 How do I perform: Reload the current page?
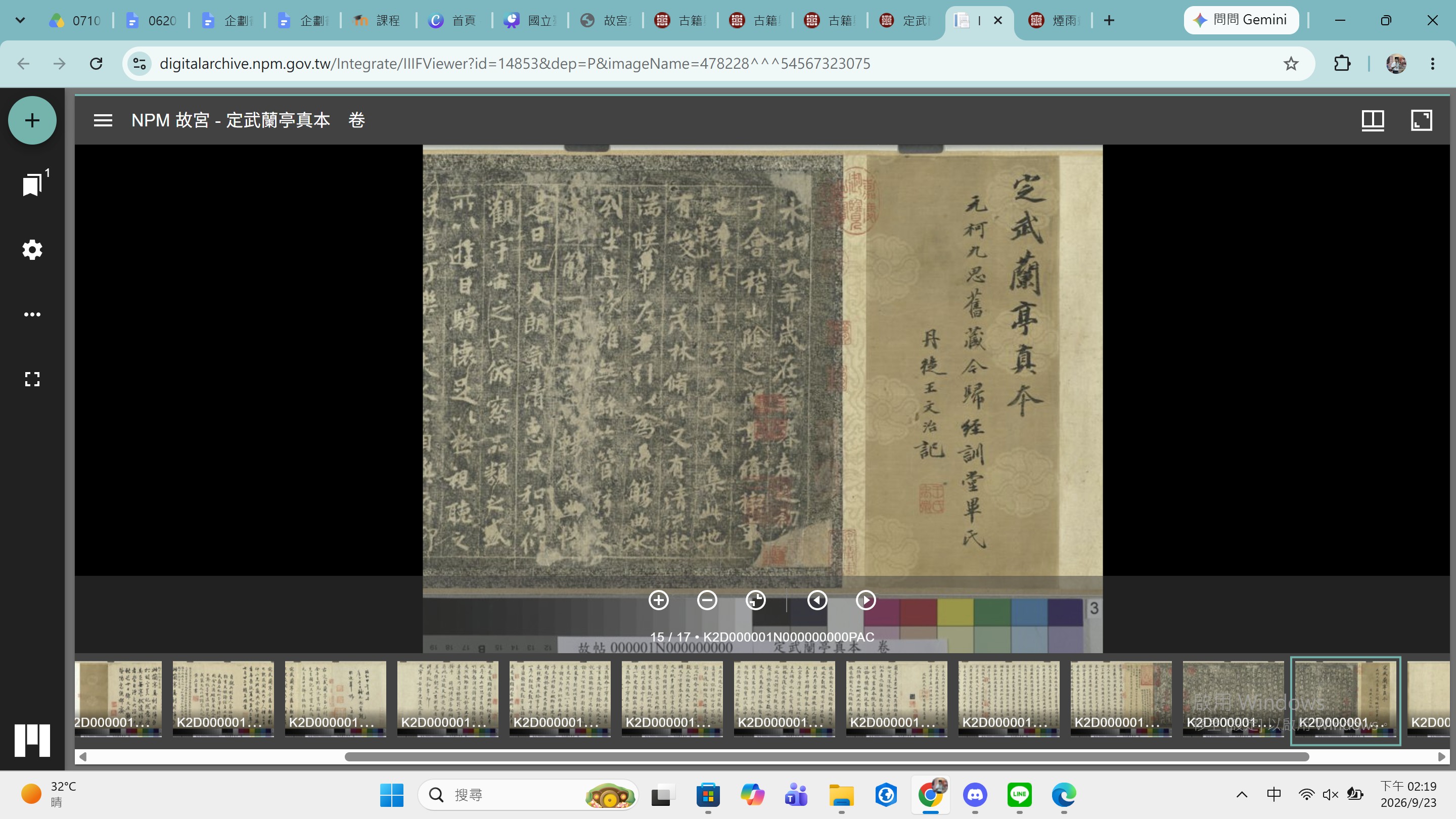point(96,63)
